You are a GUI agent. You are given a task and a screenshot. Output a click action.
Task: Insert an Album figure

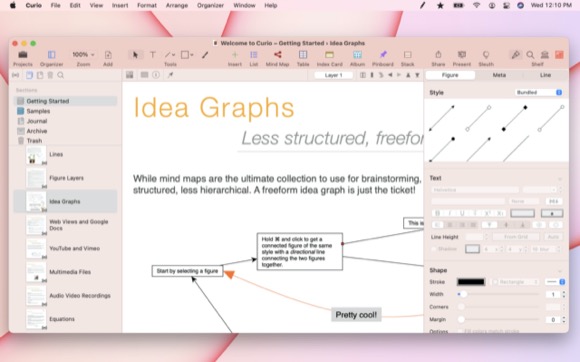[357, 55]
